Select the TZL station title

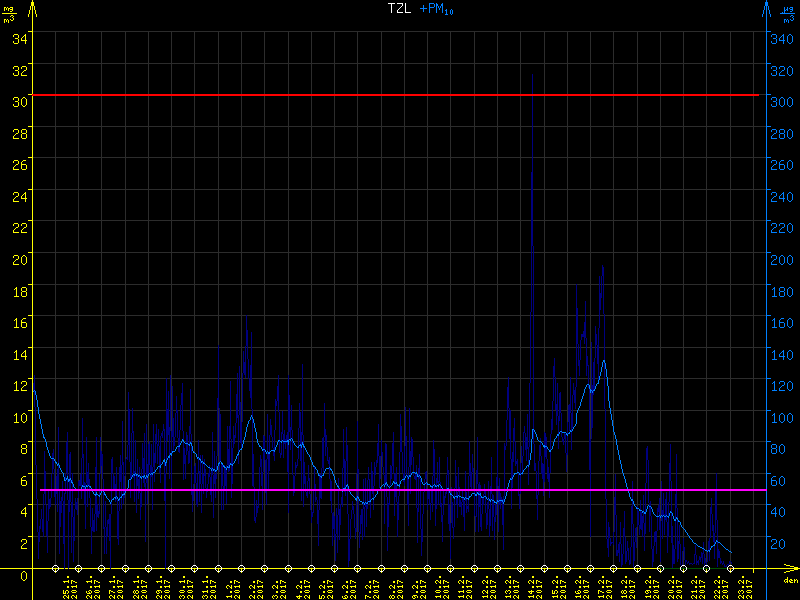[399, 9]
